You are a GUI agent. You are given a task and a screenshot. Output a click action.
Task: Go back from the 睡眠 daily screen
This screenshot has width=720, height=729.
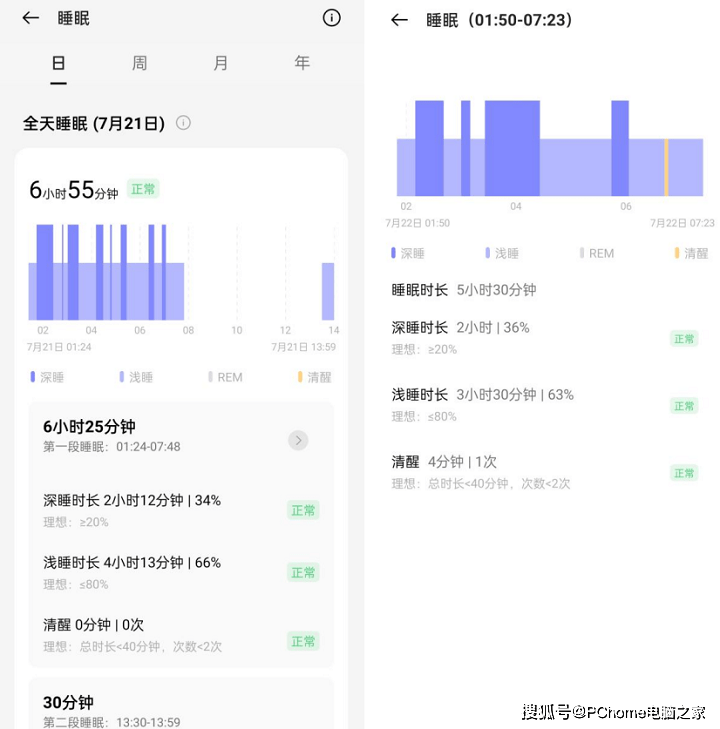click(31, 18)
